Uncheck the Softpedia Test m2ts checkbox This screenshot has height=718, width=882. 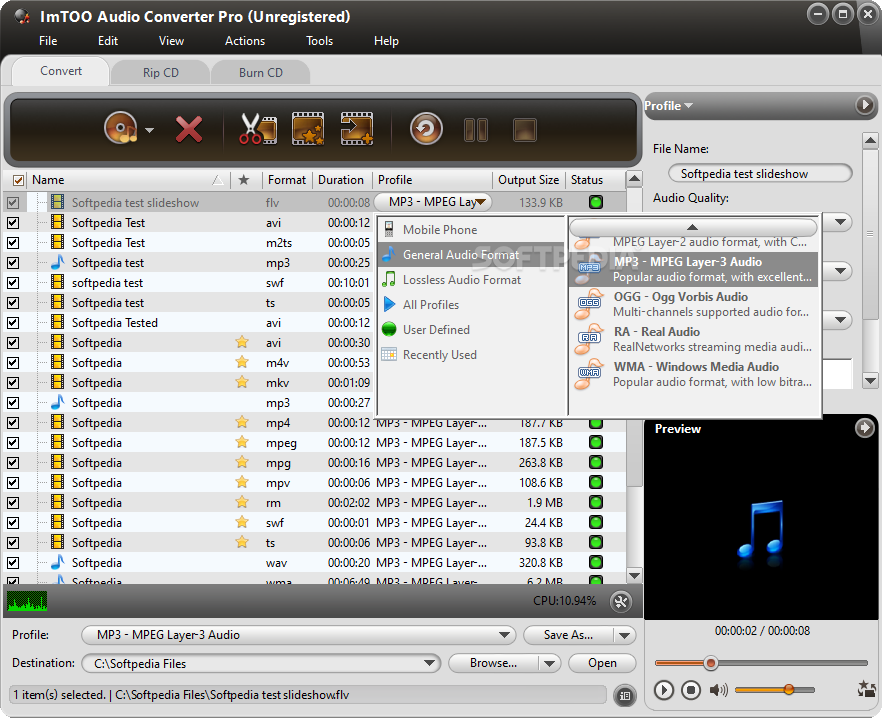point(13,243)
